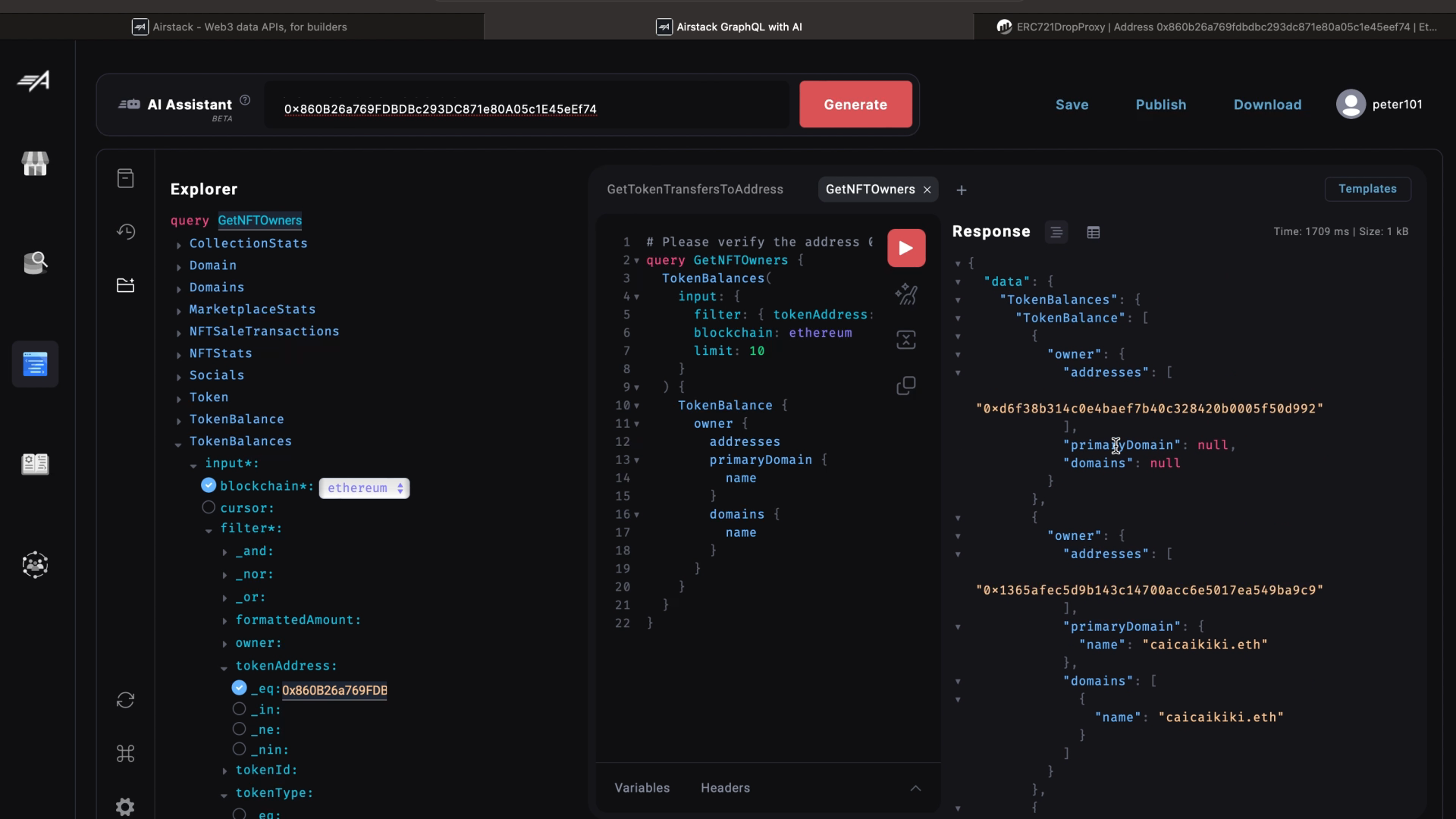Viewport: 1456px width, 819px height.
Task: Expand the Variables panel chevron
Action: tap(916, 788)
